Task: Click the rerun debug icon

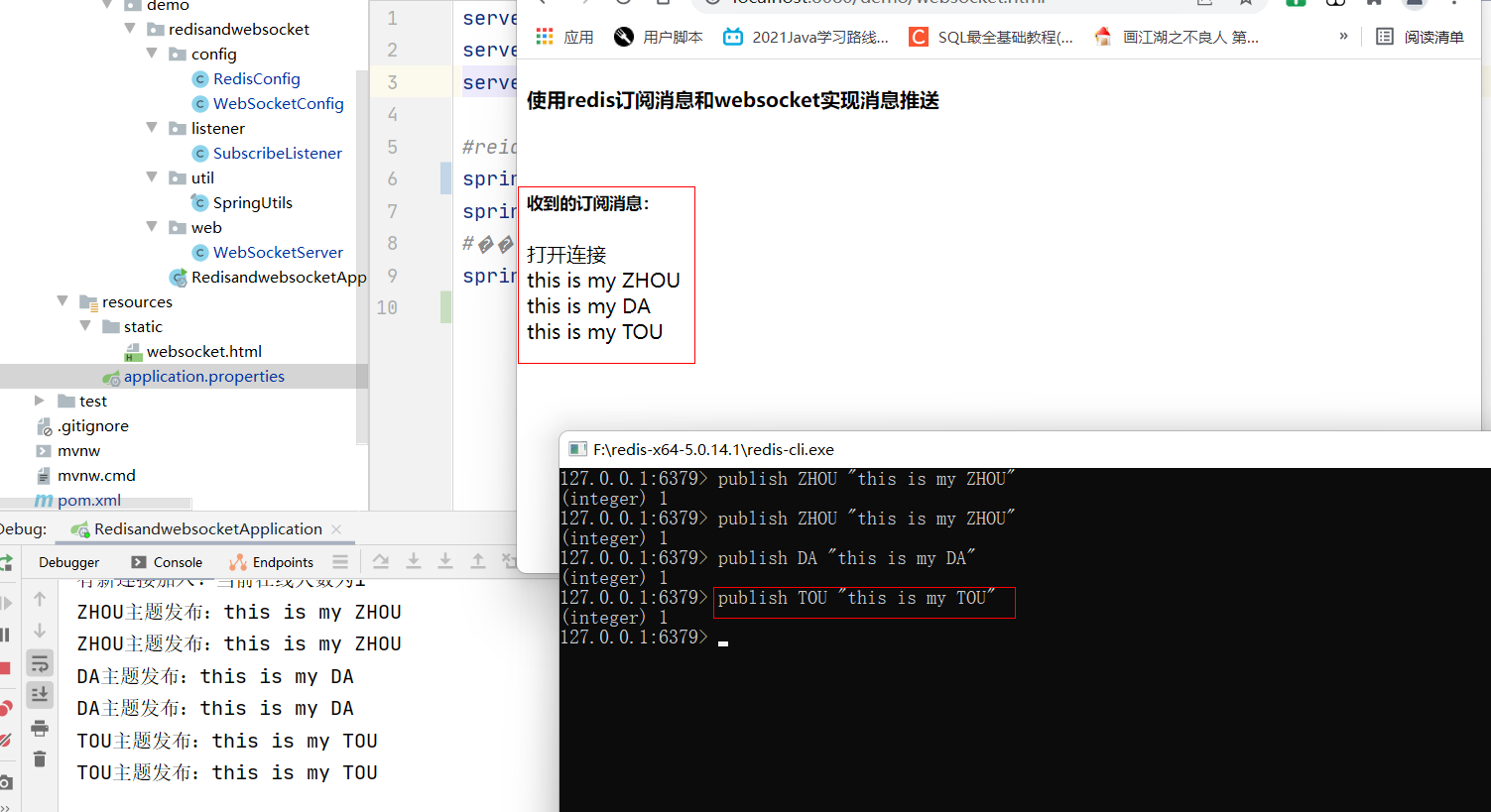Action: [5, 562]
